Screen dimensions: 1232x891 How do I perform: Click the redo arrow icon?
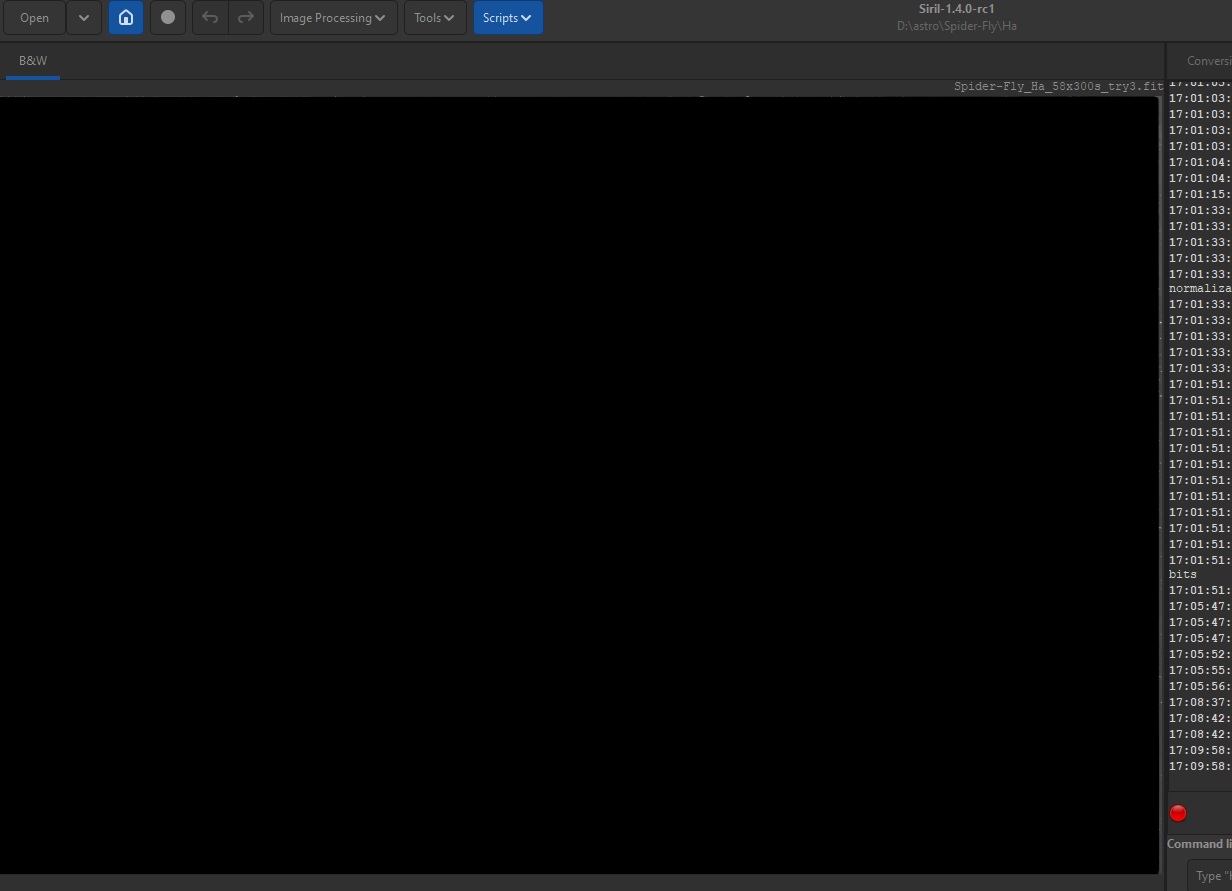tap(245, 18)
